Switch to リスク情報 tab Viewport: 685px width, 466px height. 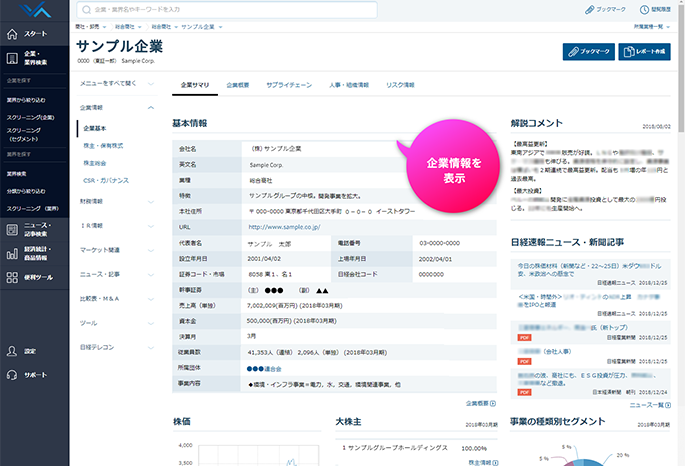[400, 85]
